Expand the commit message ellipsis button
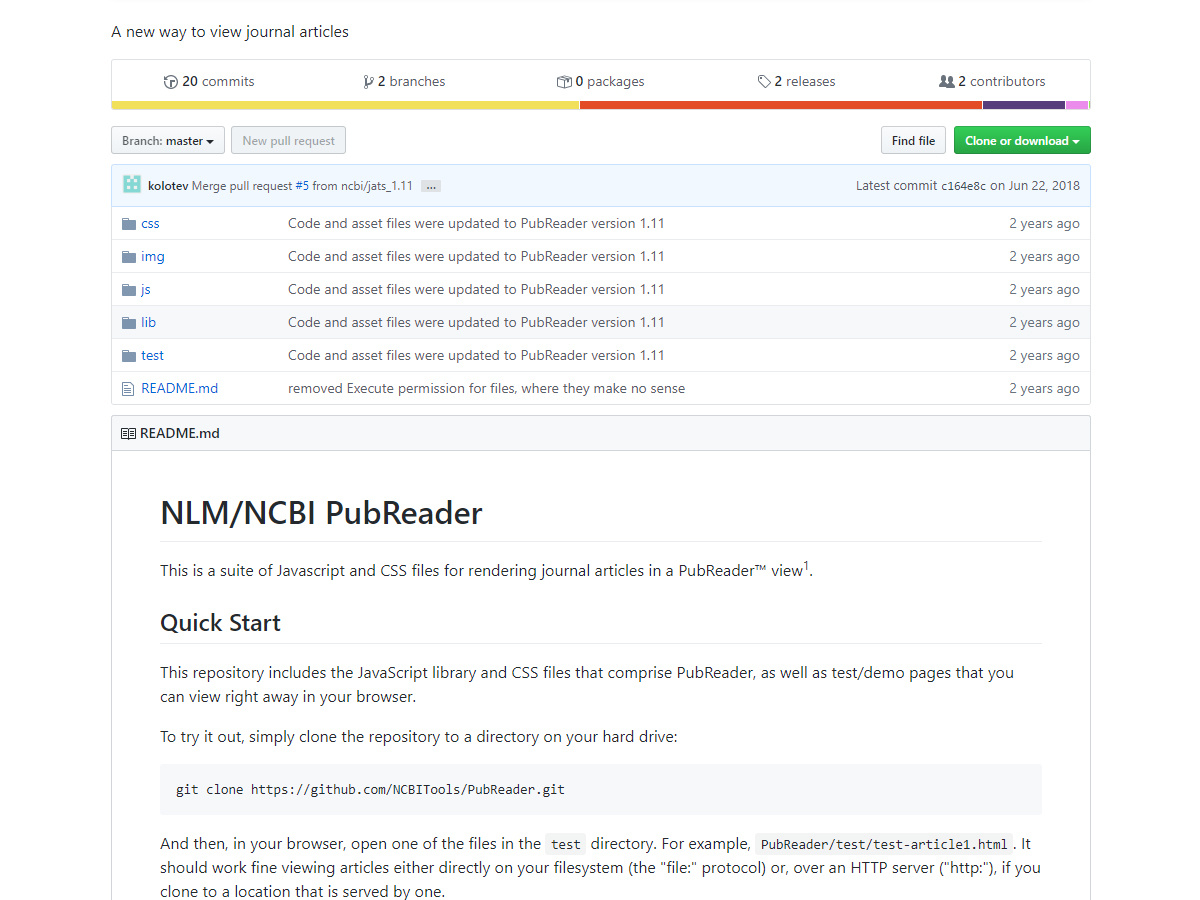 tap(431, 186)
